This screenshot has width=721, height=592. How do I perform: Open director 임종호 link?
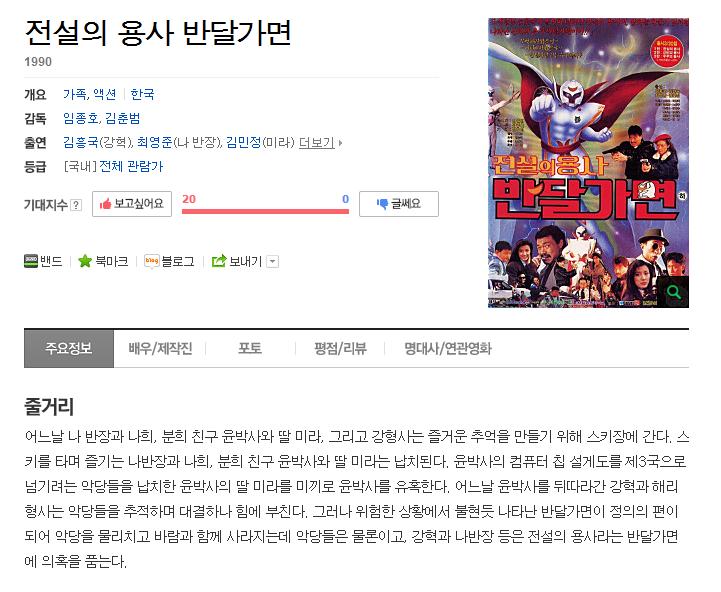pyautogui.click(x=80, y=119)
